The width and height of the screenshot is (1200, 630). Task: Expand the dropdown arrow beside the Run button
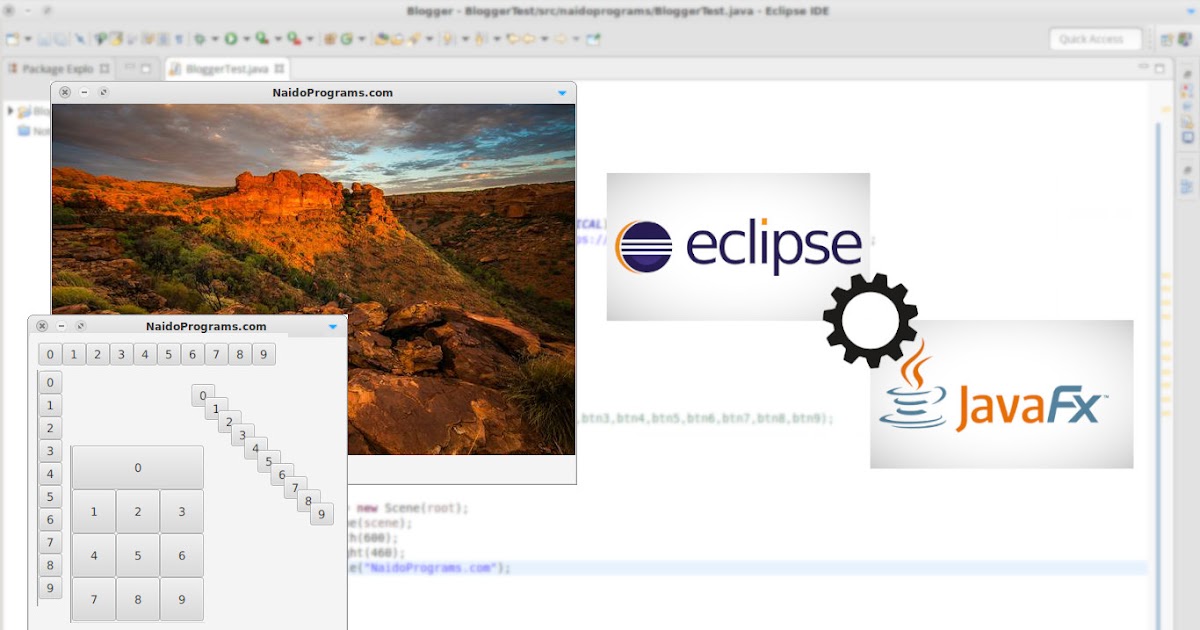pos(245,39)
